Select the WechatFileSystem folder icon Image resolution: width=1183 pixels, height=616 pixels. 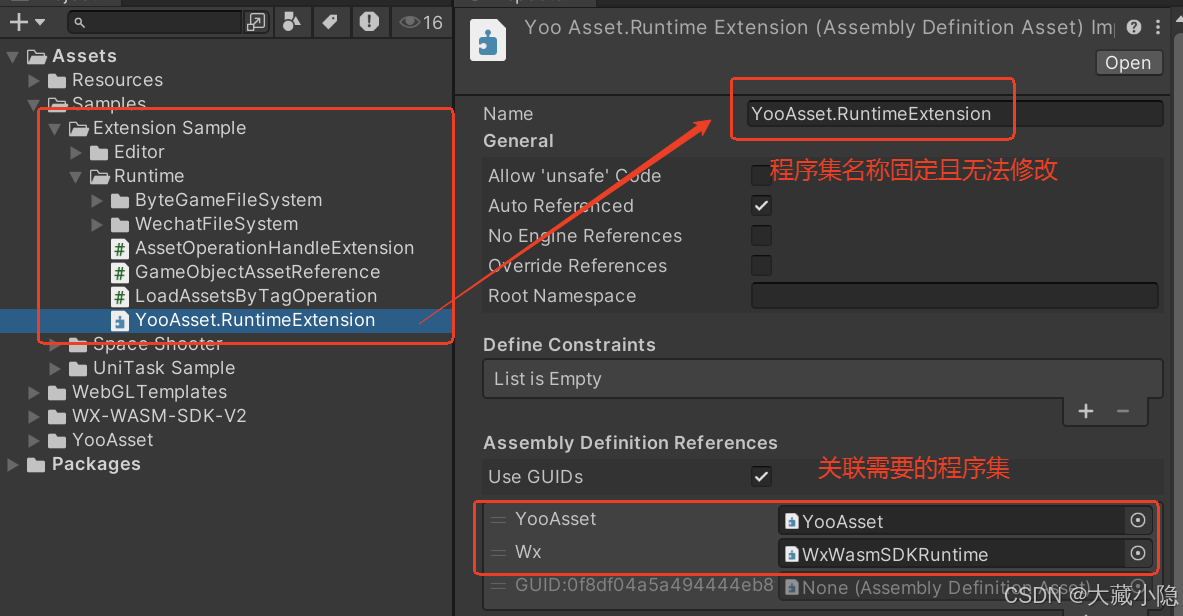point(120,225)
